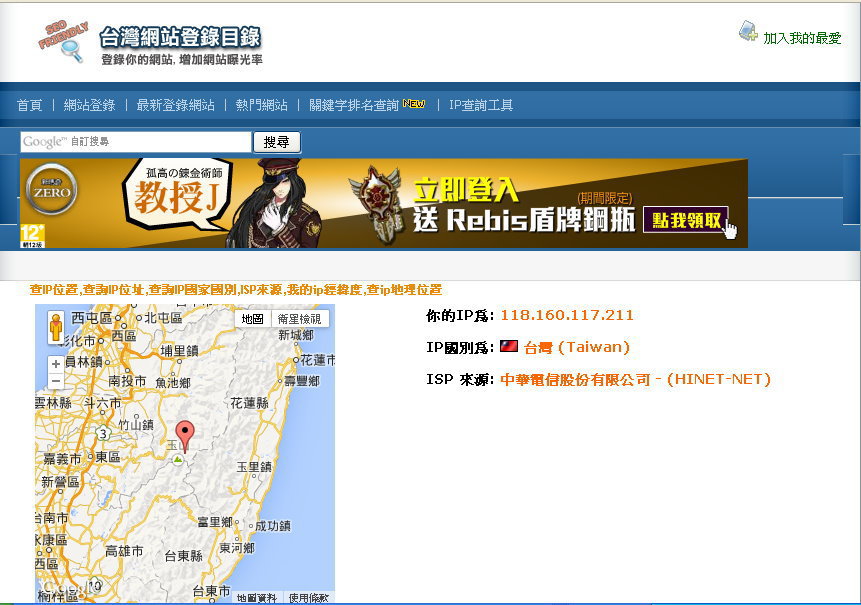Click 南投市 label on the map
This screenshot has width=861, height=605.
pyautogui.click(x=127, y=380)
